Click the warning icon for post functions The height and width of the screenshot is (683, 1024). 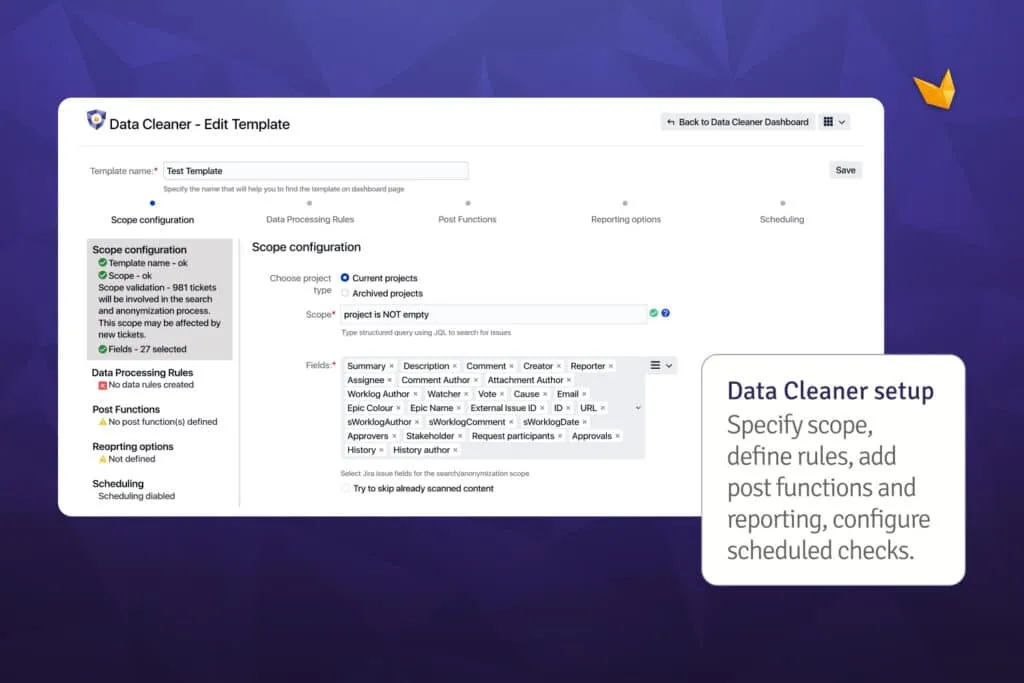pos(103,422)
